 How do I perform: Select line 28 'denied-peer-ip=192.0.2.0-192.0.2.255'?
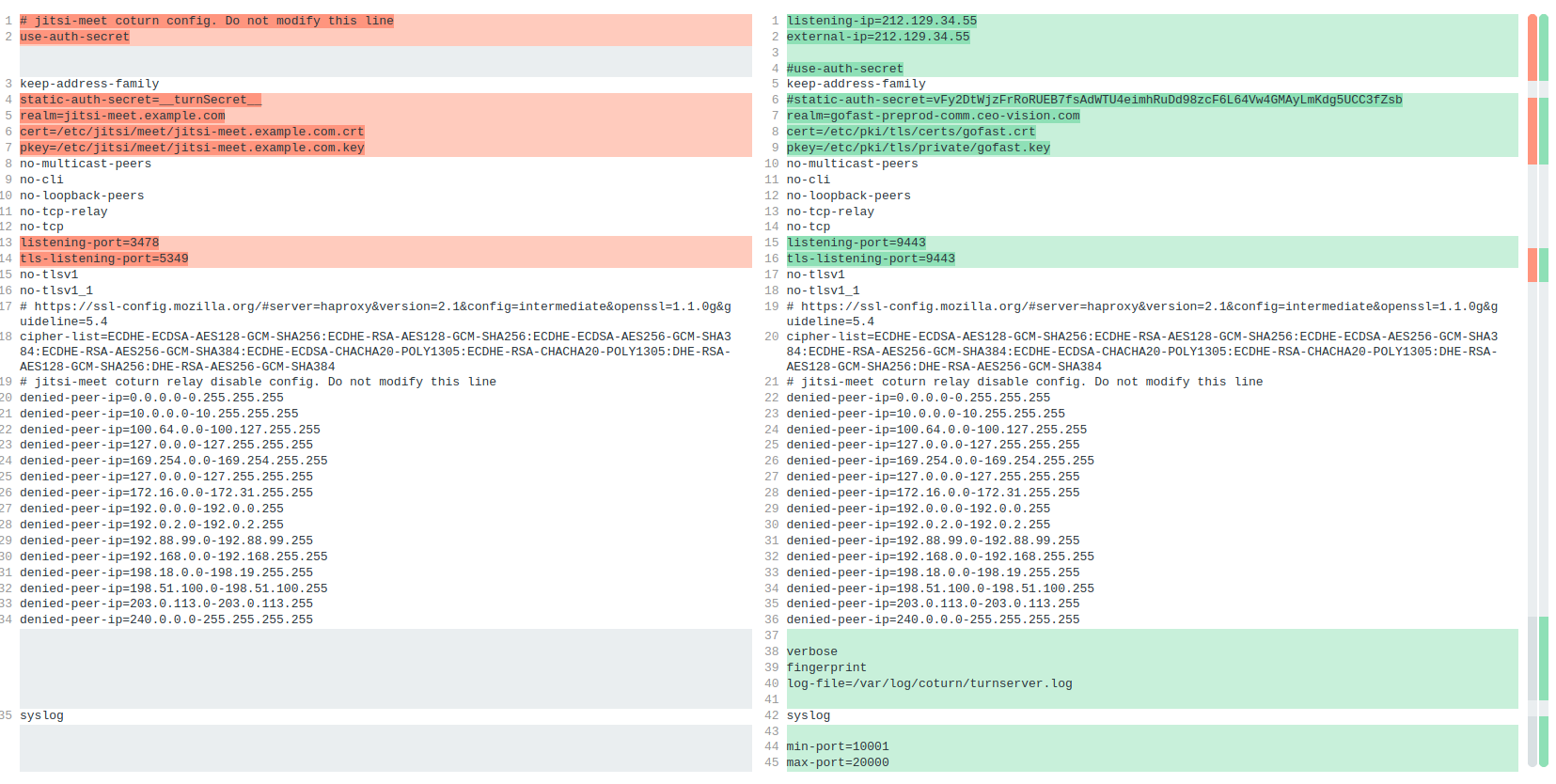point(151,525)
